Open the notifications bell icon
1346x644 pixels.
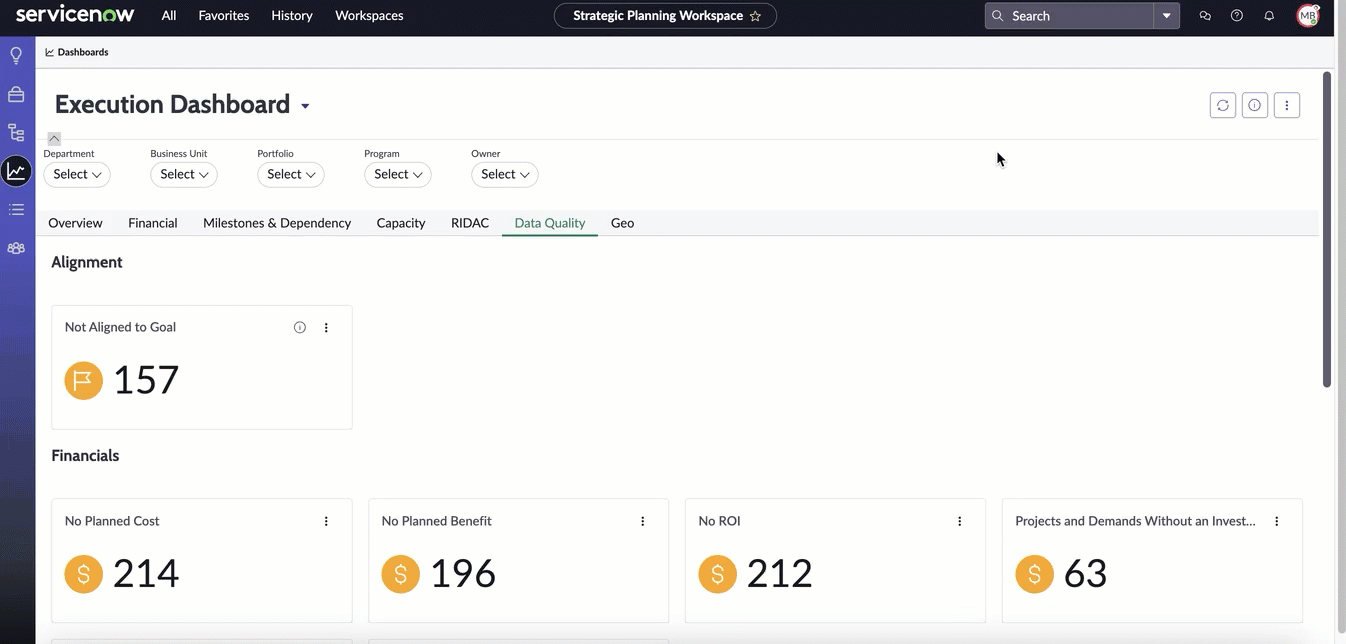(1269, 16)
